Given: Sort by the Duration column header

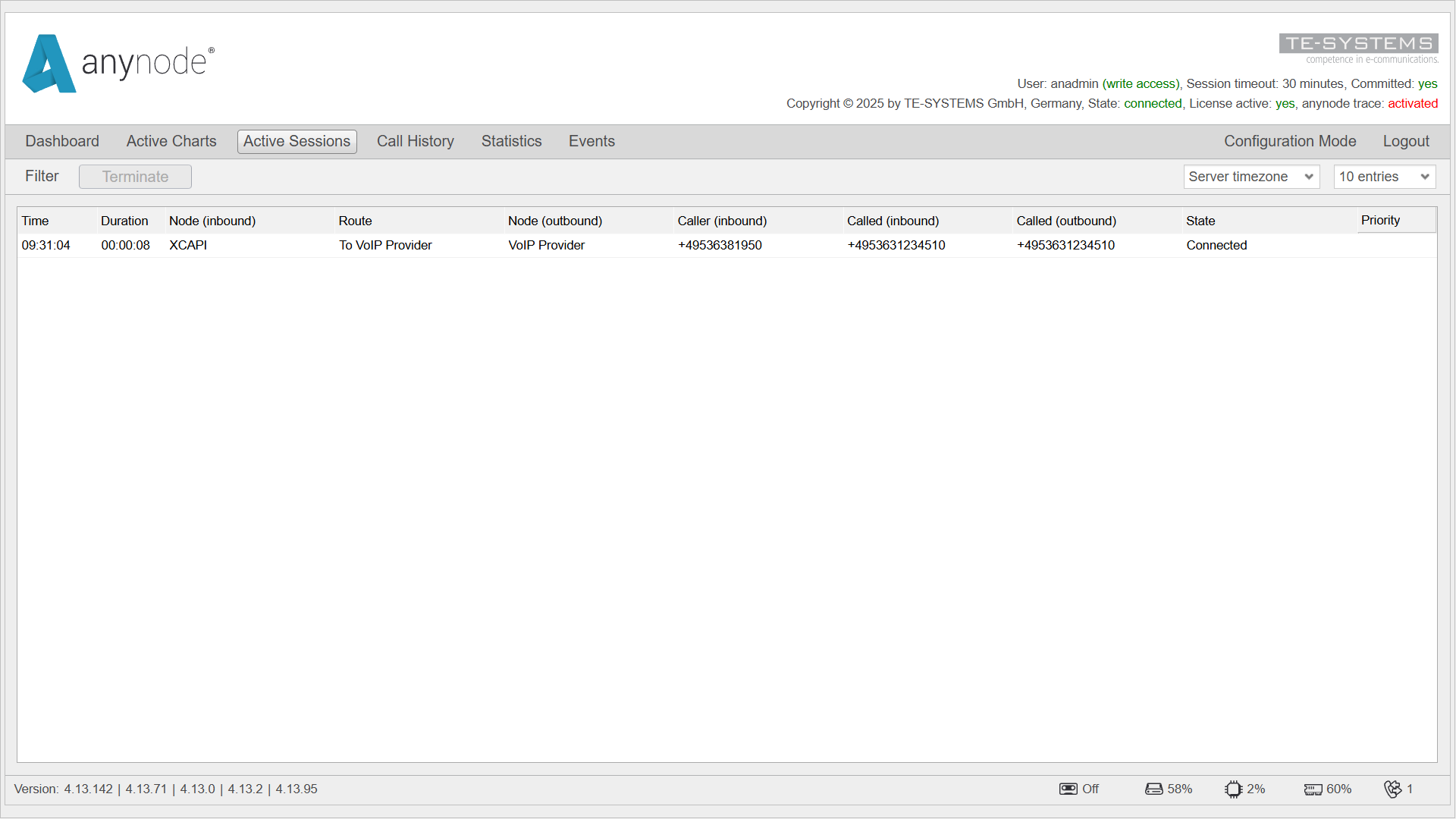Looking at the screenshot, I should click(124, 221).
